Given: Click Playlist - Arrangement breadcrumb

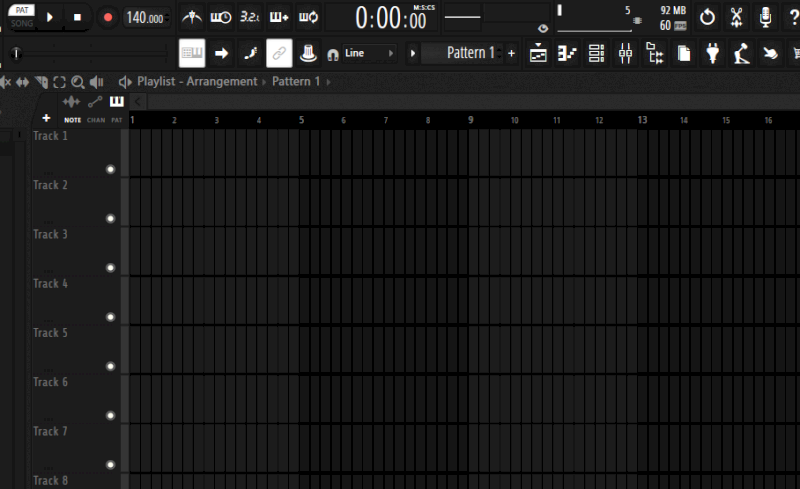Looking at the screenshot, I should pos(197,82).
